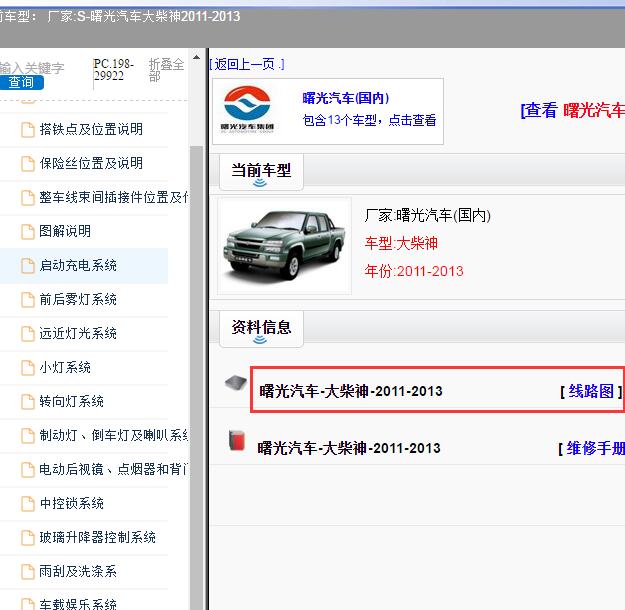Image resolution: width=625 pixels, height=610 pixels.
Task: Open the 查看 曙光汽车 link at right
Action: [x=572, y=110]
